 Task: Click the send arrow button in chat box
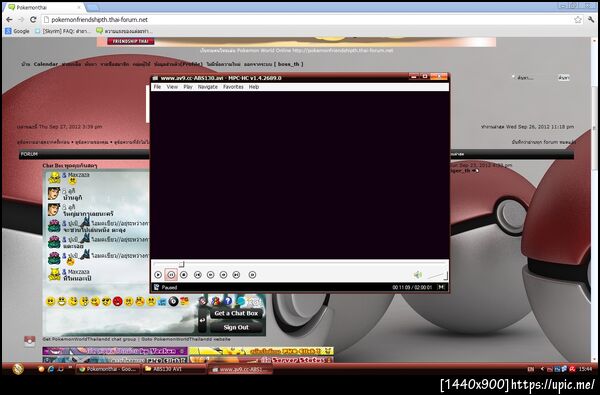[x=202, y=320]
